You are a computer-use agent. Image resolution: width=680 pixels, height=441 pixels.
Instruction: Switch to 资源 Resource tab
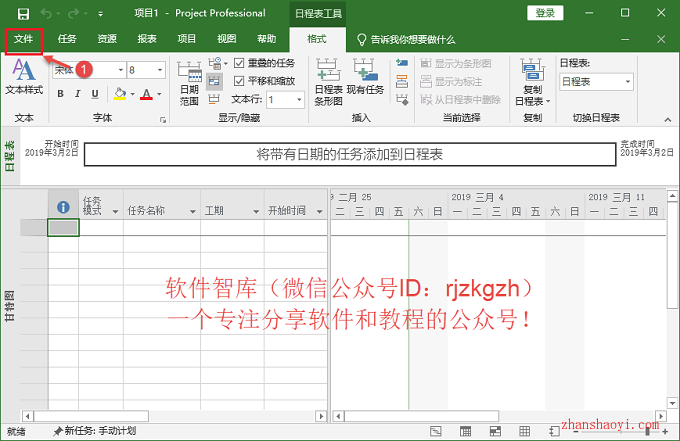click(x=107, y=39)
